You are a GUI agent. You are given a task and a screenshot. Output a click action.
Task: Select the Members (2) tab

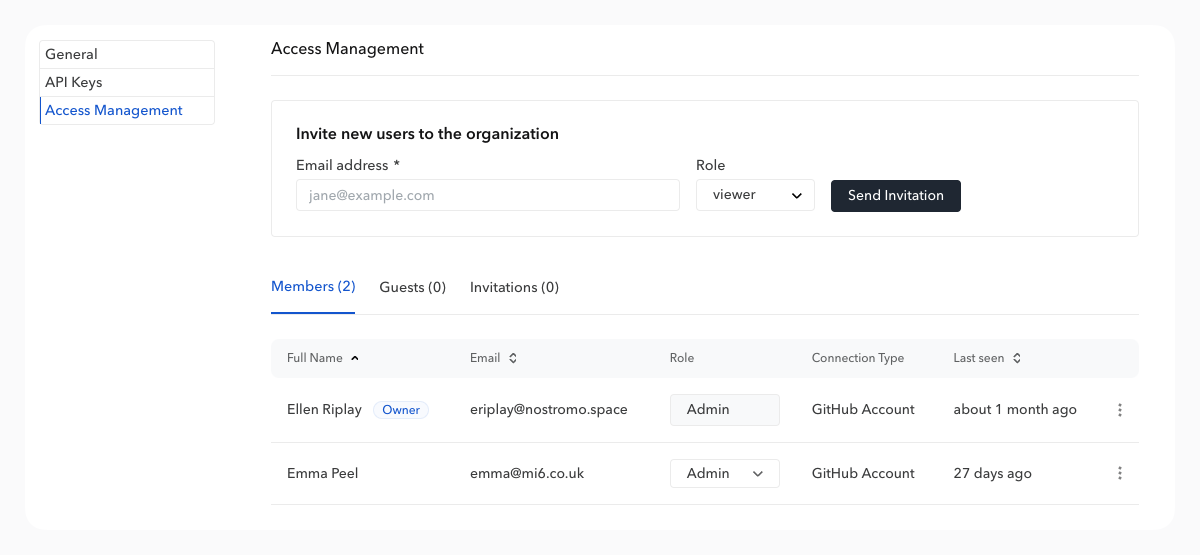(x=313, y=287)
